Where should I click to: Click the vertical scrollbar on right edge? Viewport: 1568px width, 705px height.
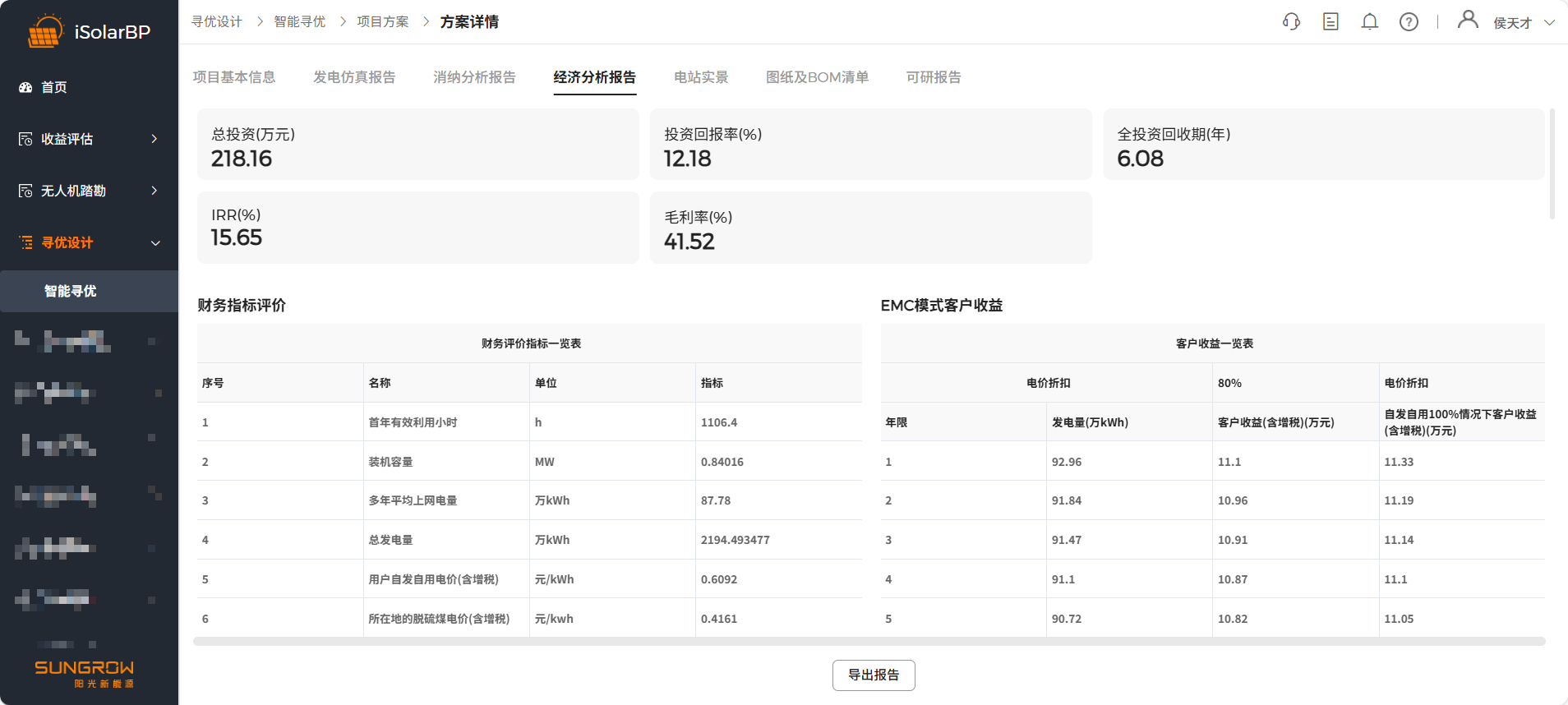[1552, 164]
